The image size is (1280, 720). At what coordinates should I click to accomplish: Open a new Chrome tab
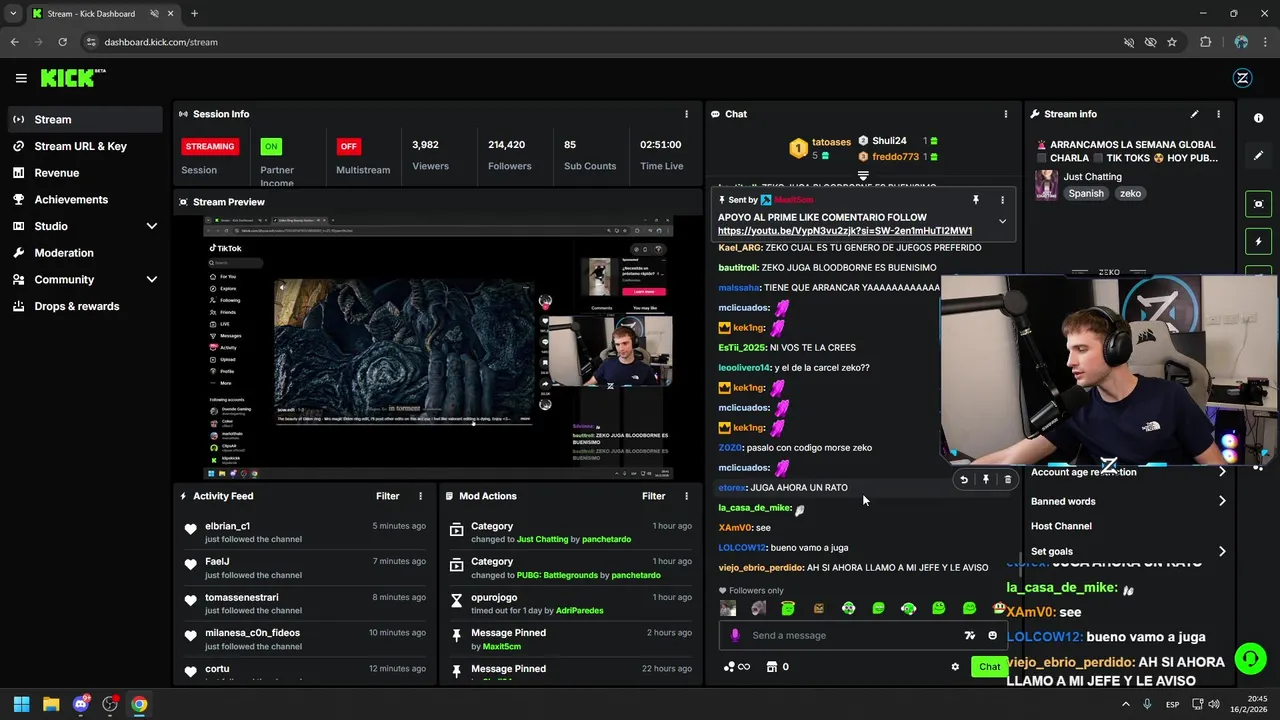pos(194,14)
